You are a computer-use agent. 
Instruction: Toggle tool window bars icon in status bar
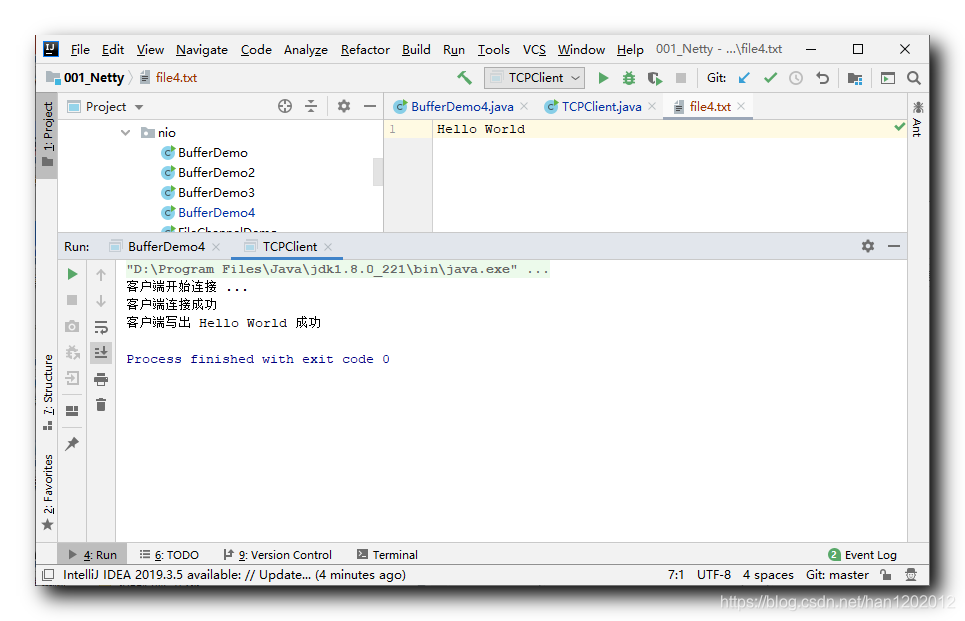pyautogui.click(x=48, y=575)
